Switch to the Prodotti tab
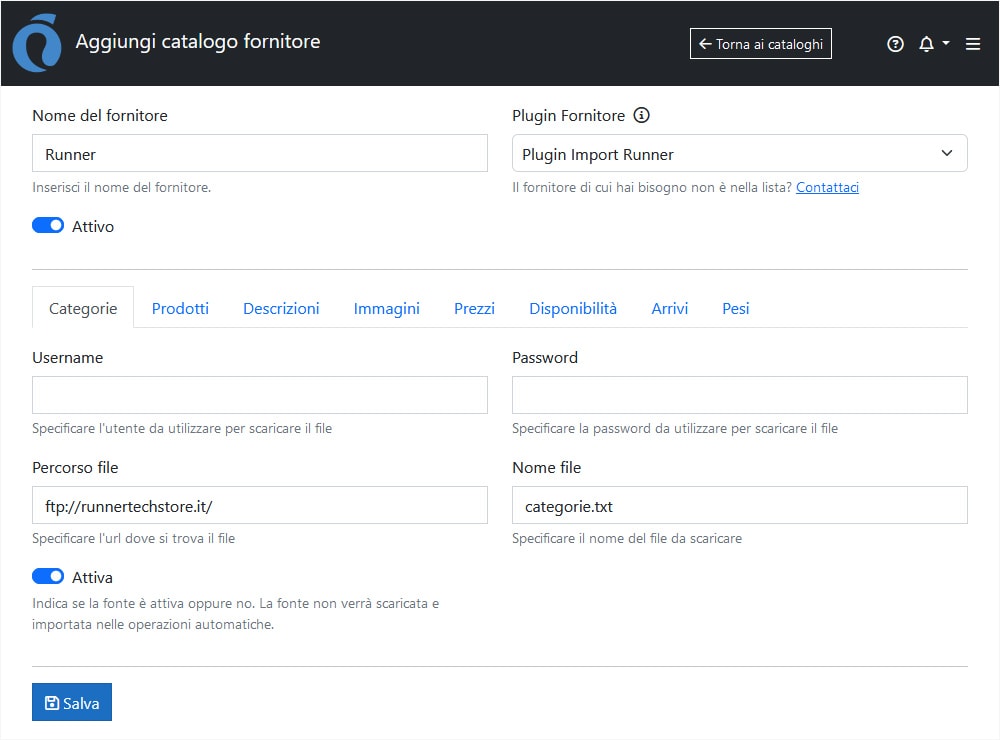 180,308
